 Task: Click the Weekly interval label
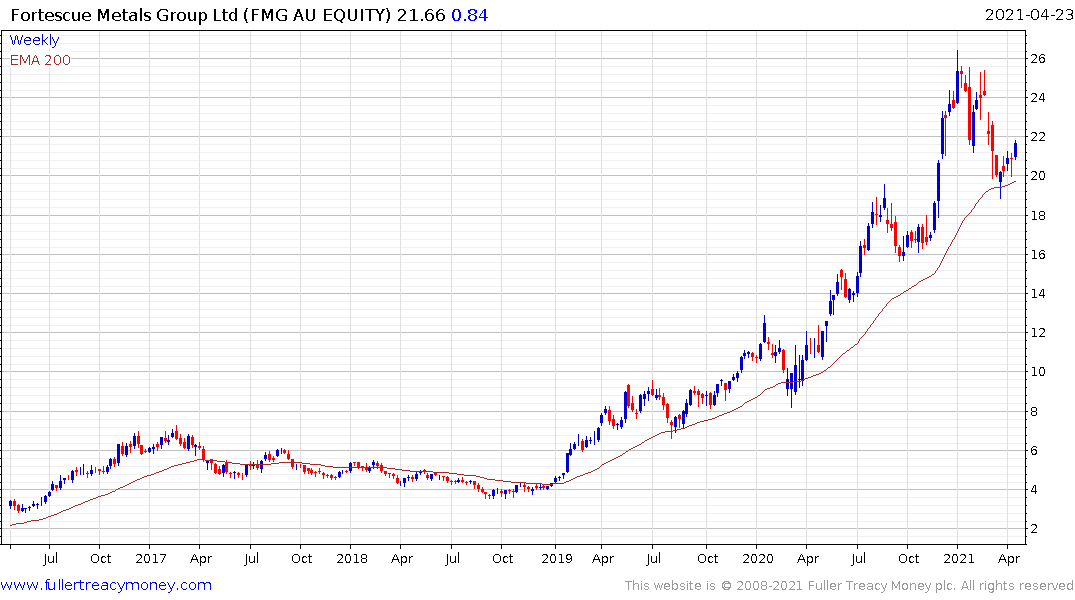coord(34,40)
